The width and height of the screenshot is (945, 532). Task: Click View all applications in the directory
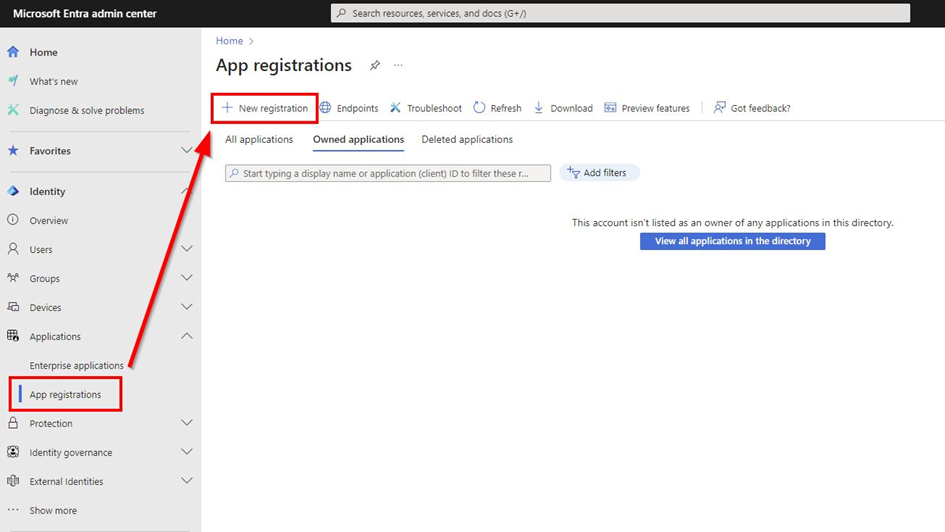(x=732, y=241)
